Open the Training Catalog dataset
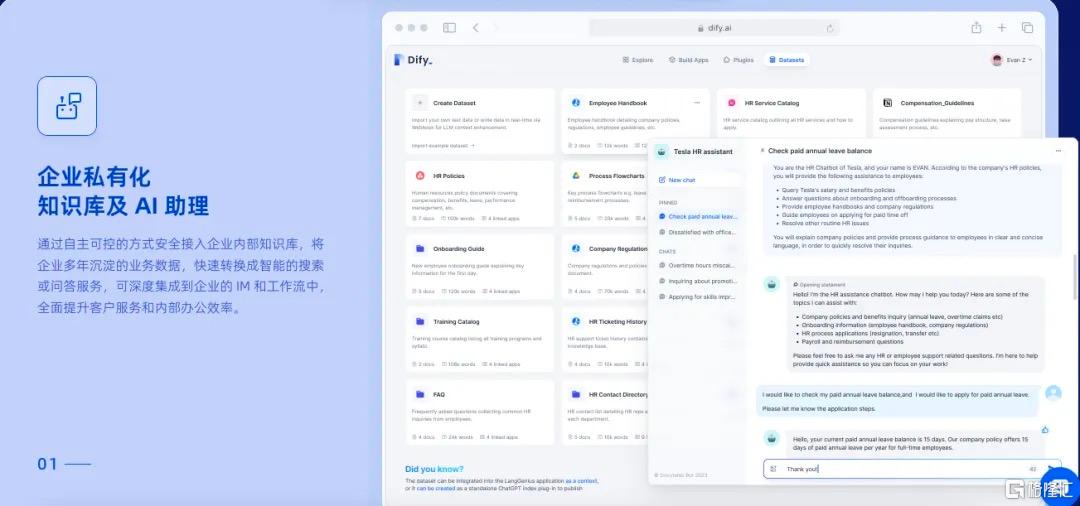Image resolution: width=1080 pixels, height=506 pixels. tap(479, 339)
